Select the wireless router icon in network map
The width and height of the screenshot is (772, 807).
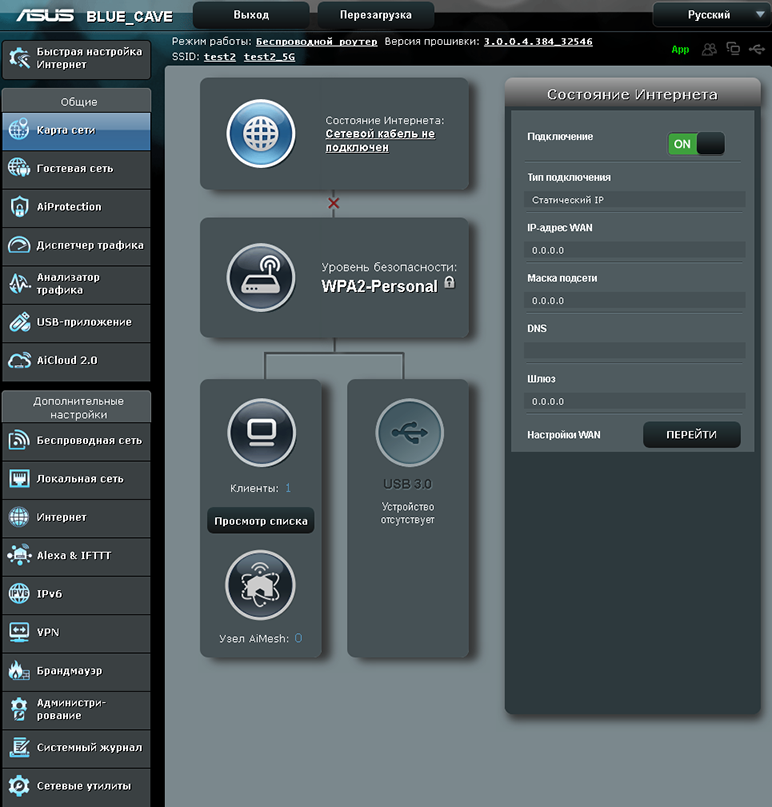tap(261, 278)
